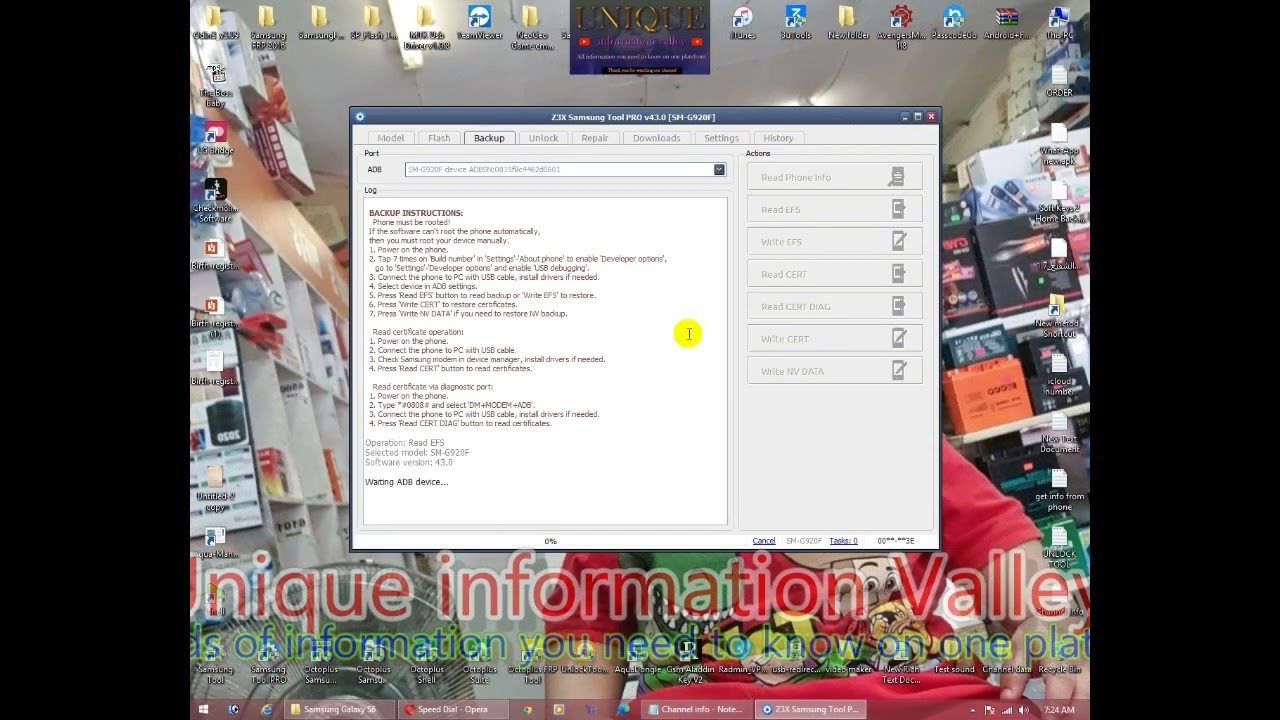Viewport: 1280px width, 720px height.
Task: Open the get info from phone file
Action: click(x=1059, y=487)
